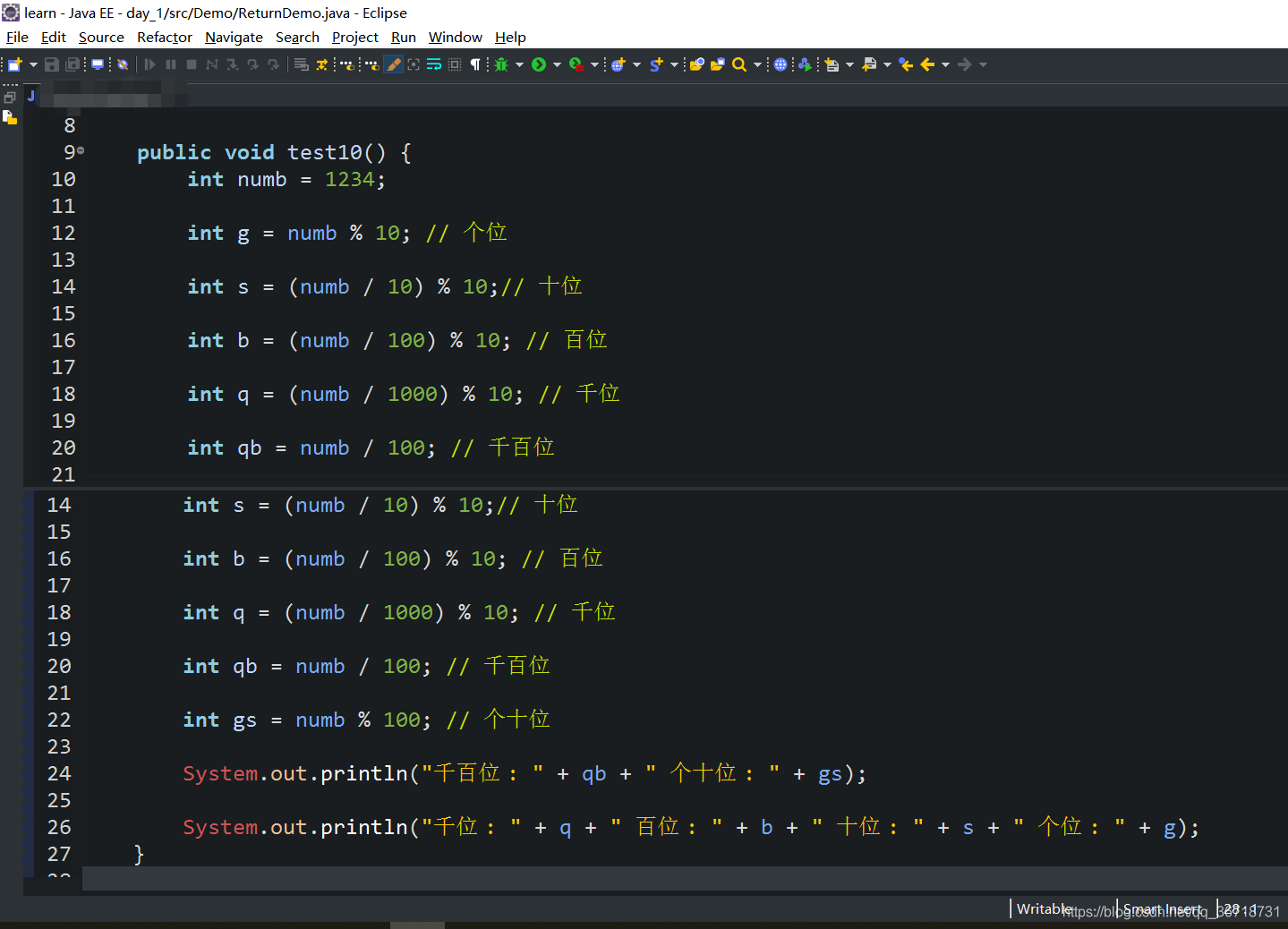Click the Terminate (stop) icon

(x=192, y=64)
